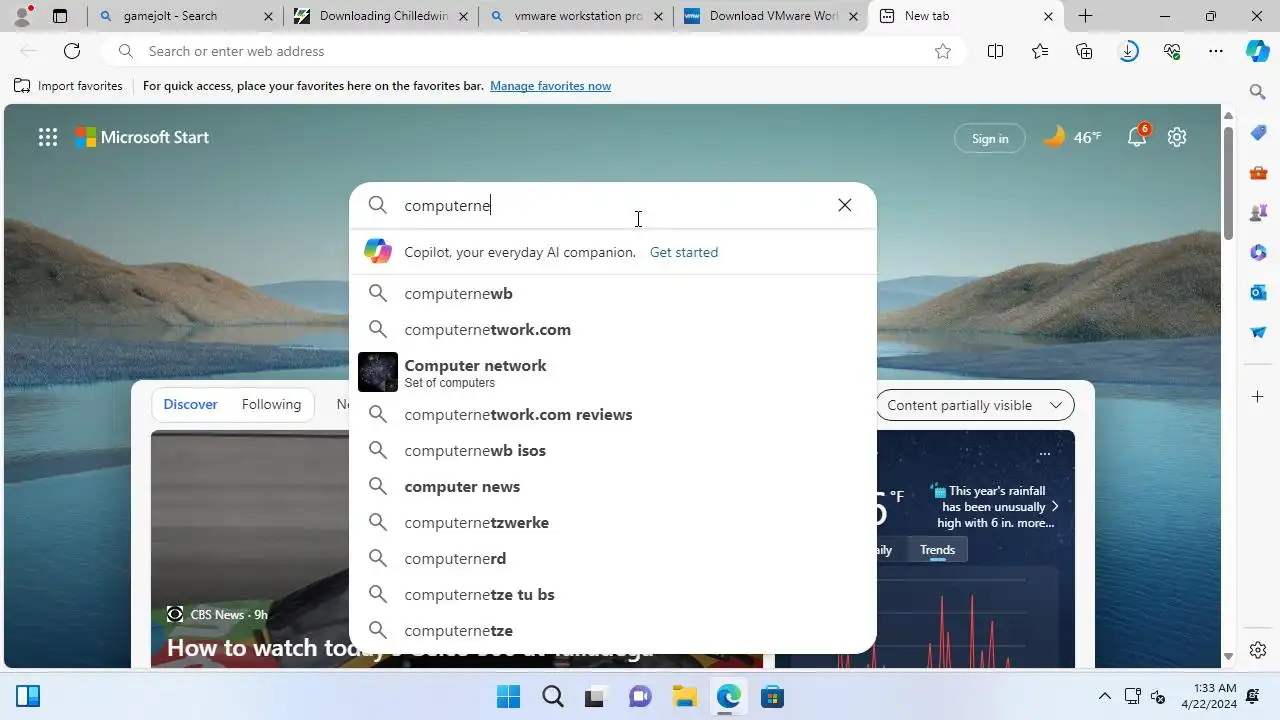Open the weather card ellipsis menu
This screenshot has height=720, width=1280.
tap(1044, 454)
